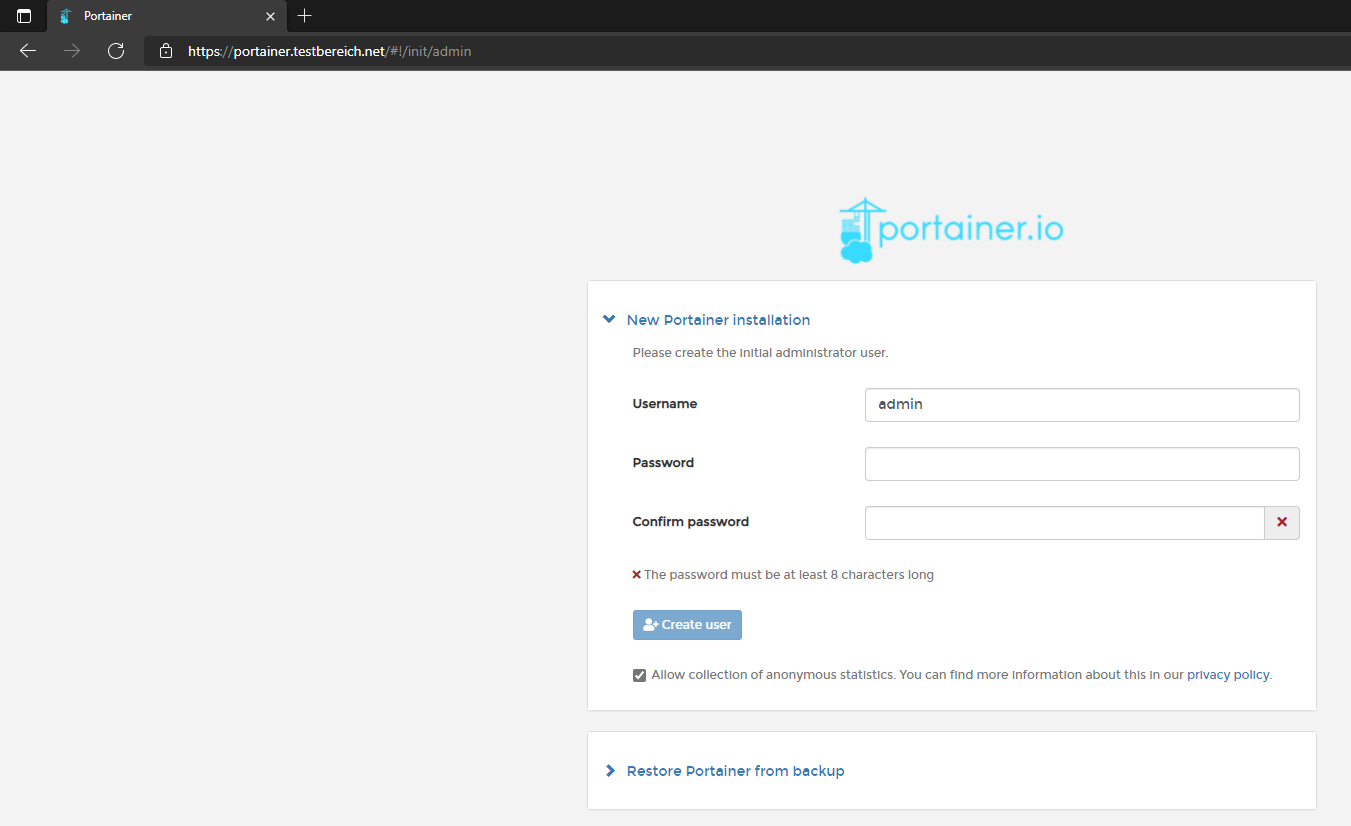Click into the Password field
The image size is (1351, 826).
(x=1081, y=464)
